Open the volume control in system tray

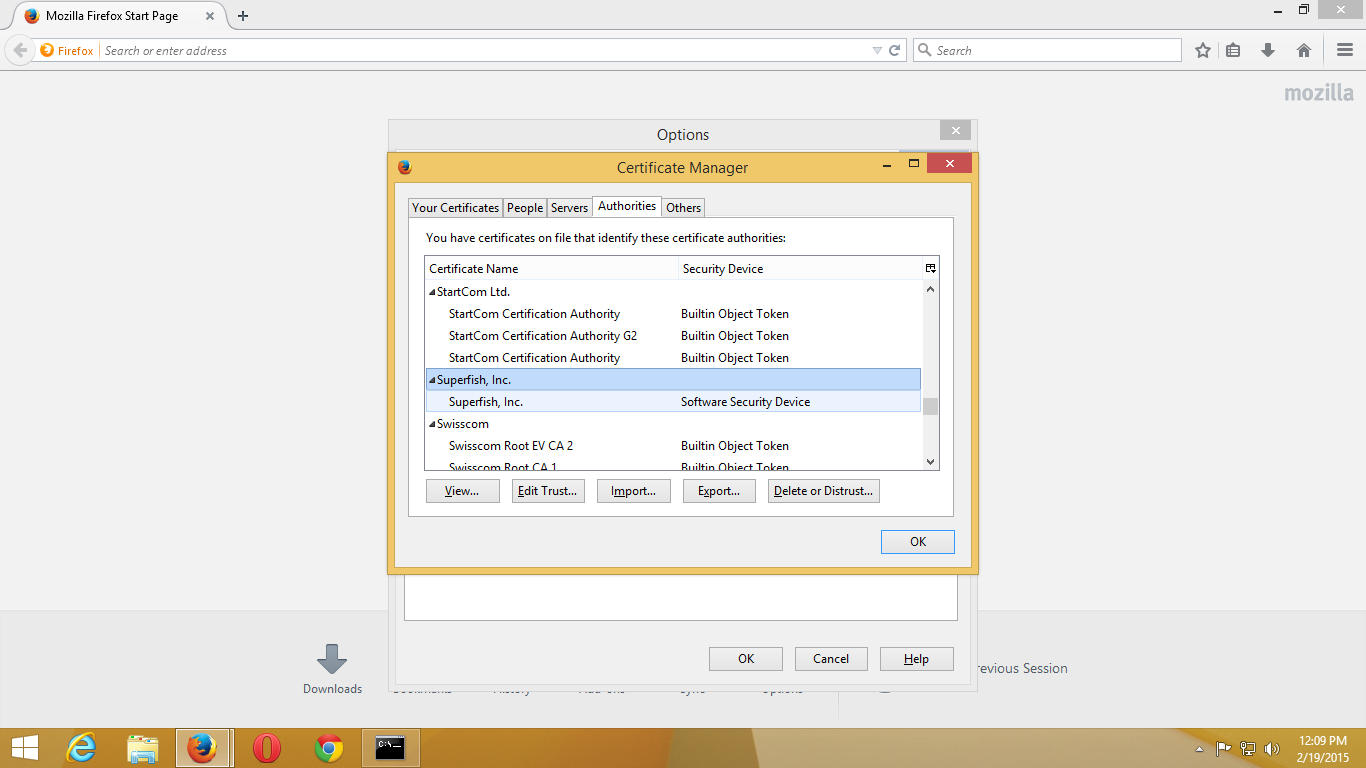tap(1272, 748)
